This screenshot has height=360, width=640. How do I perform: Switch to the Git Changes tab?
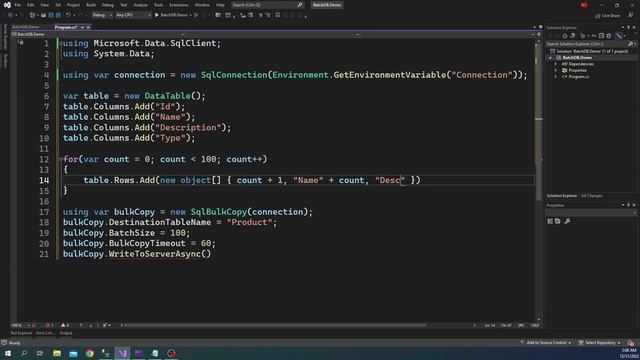click(x=591, y=196)
